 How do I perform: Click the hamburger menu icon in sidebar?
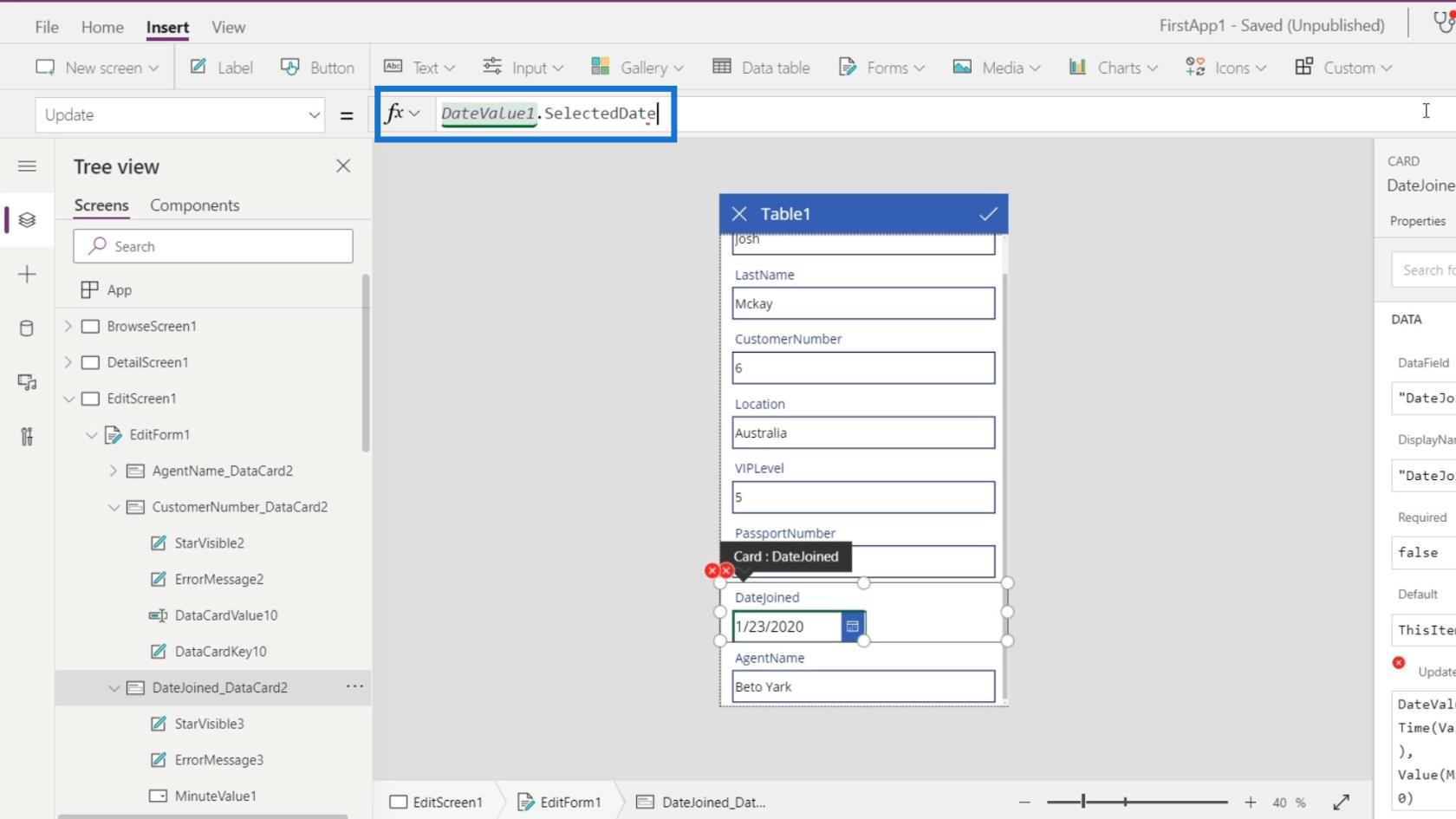pyautogui.click(x=27, y=166)
